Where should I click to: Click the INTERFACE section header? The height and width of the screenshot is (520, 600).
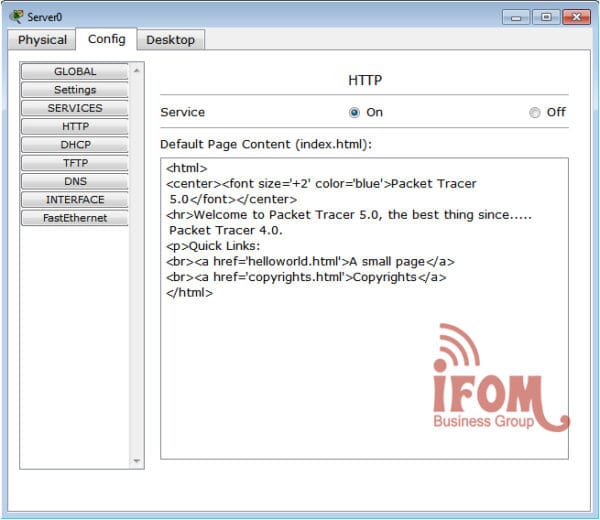75,200
